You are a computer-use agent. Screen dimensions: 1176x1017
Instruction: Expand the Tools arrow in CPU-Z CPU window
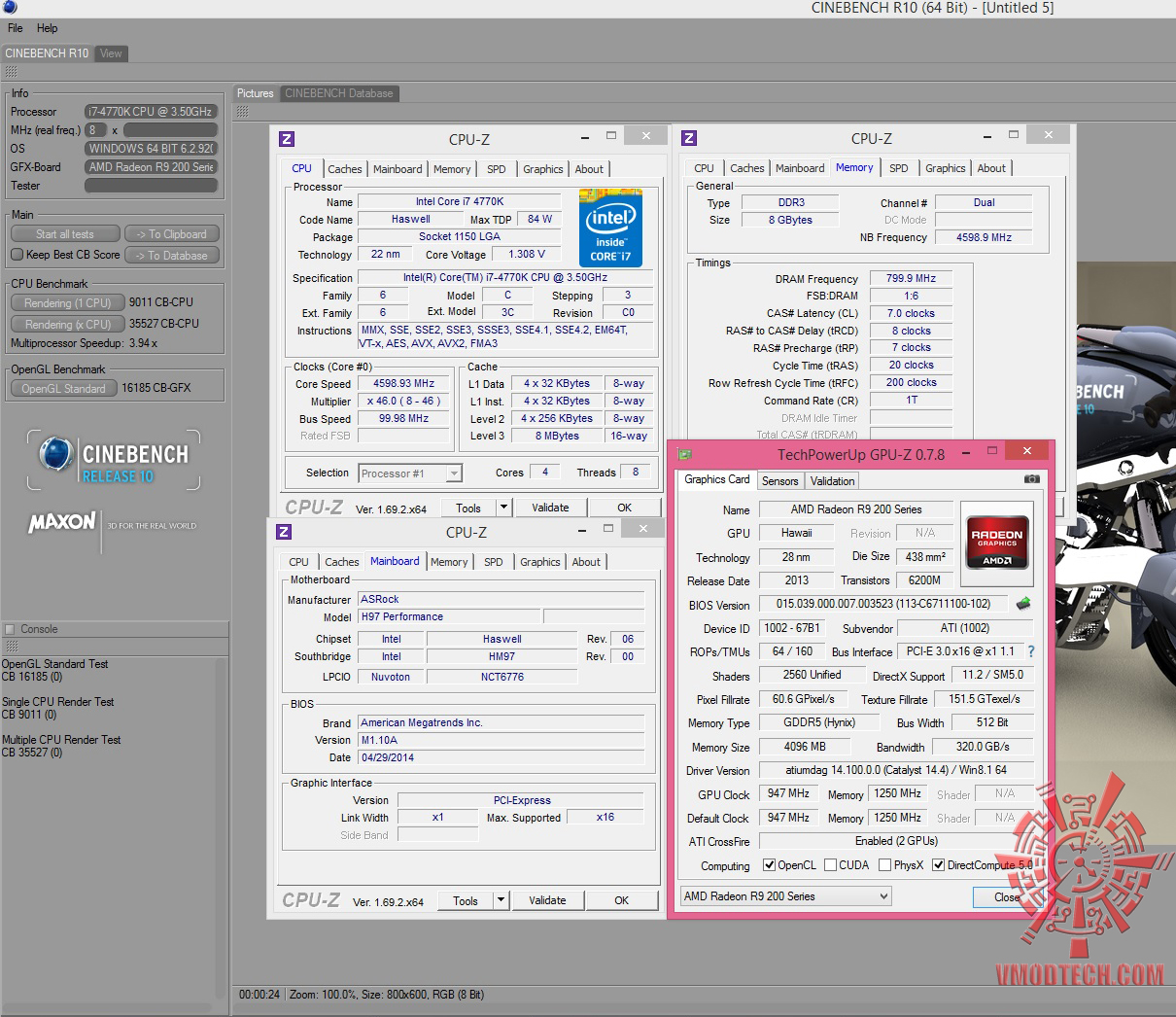[x=503, y=508]
